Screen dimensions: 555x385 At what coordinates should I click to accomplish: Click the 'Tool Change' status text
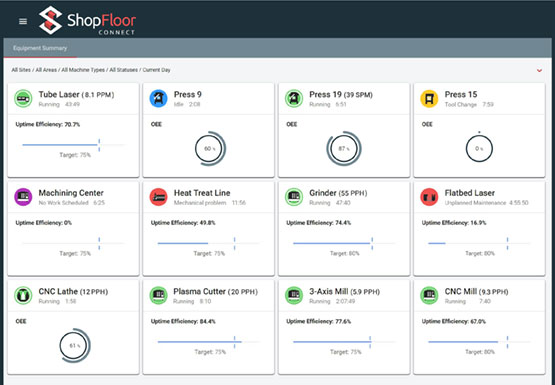point(460,104)
